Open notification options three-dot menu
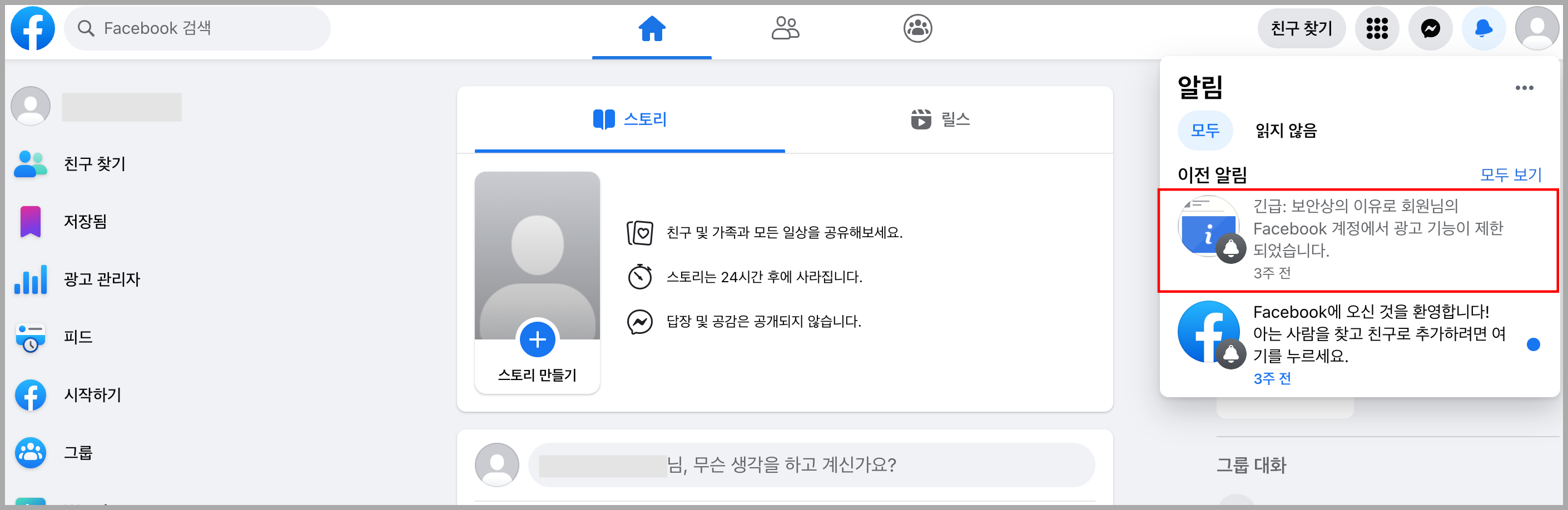 click(x=1524, y=88)
